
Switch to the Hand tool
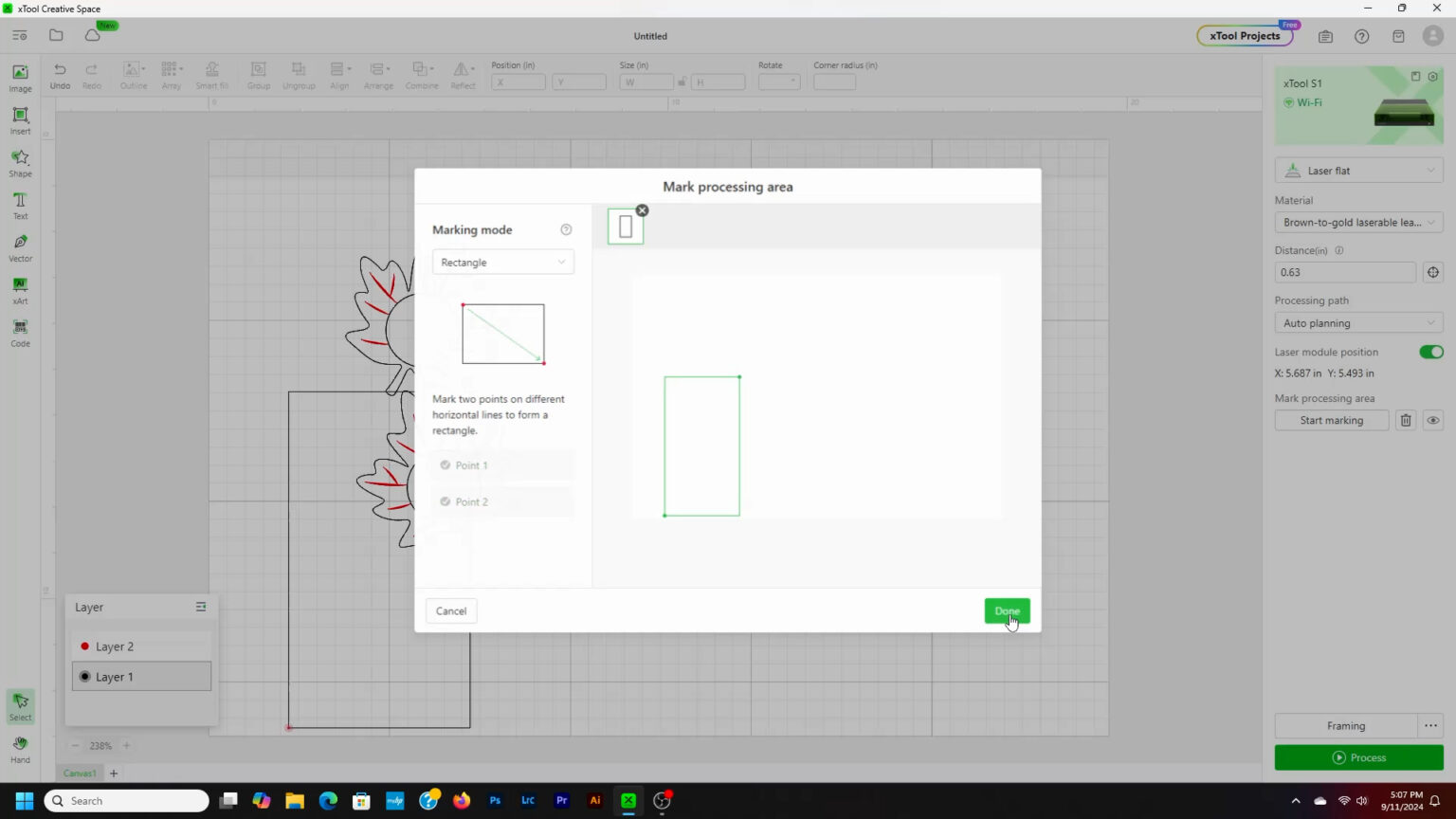[x=20, y=749]
